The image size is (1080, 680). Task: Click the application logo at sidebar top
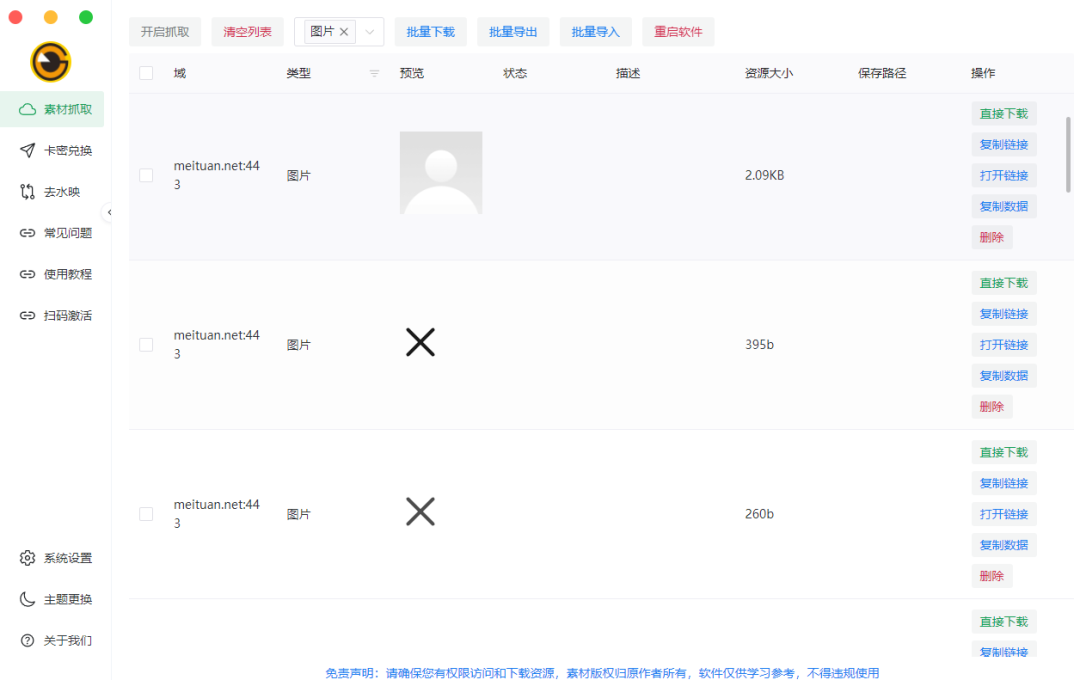pyautogui.click(x=51, y=62)
